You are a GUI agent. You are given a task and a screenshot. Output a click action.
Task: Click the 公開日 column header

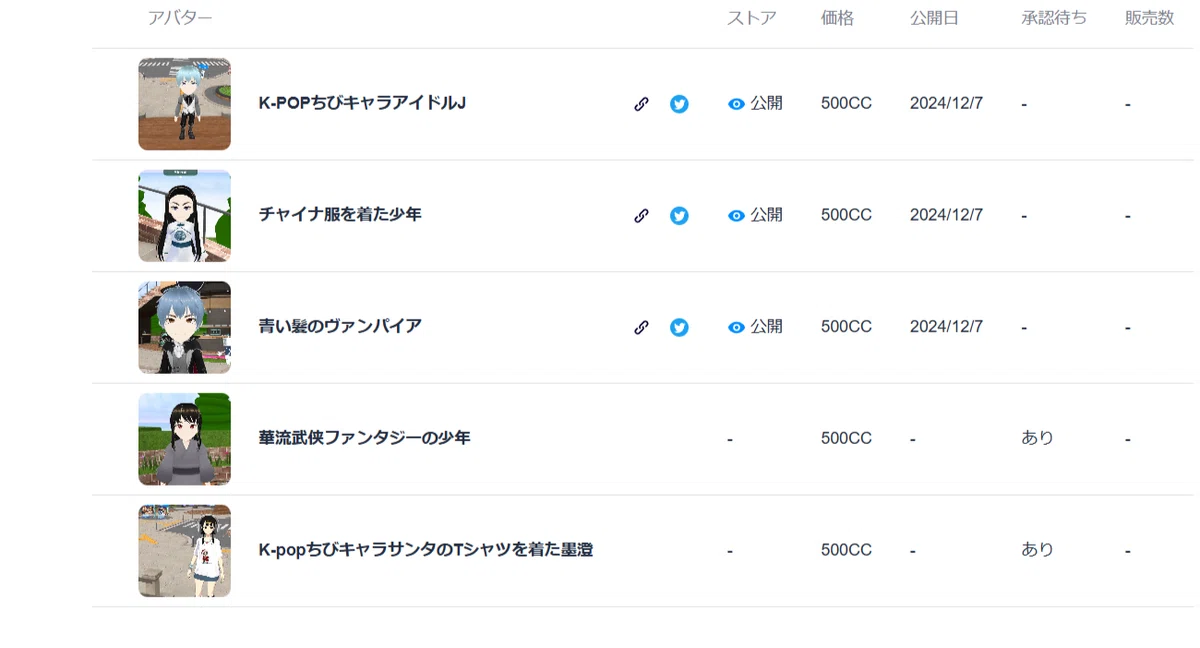935,18
